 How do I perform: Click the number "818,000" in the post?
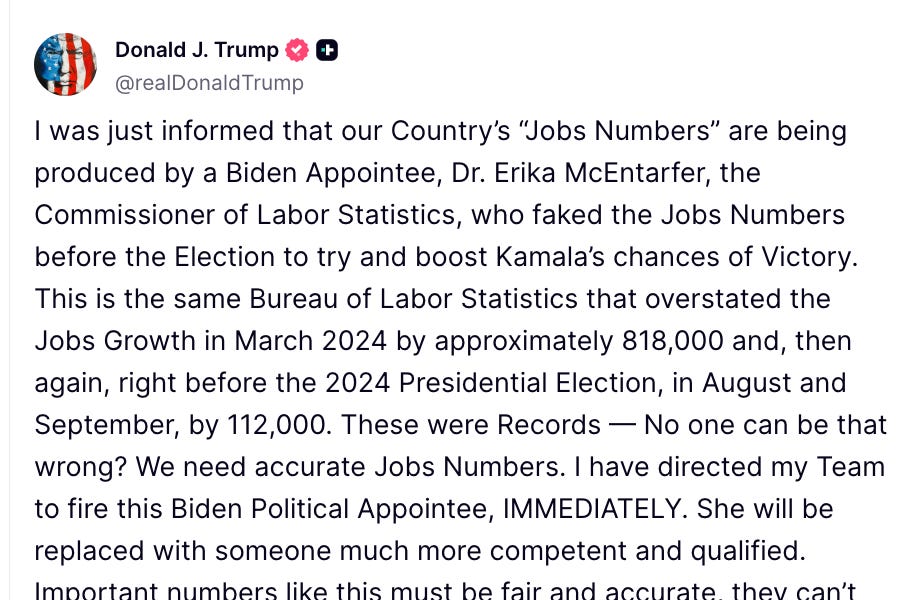tap(668, 341)
